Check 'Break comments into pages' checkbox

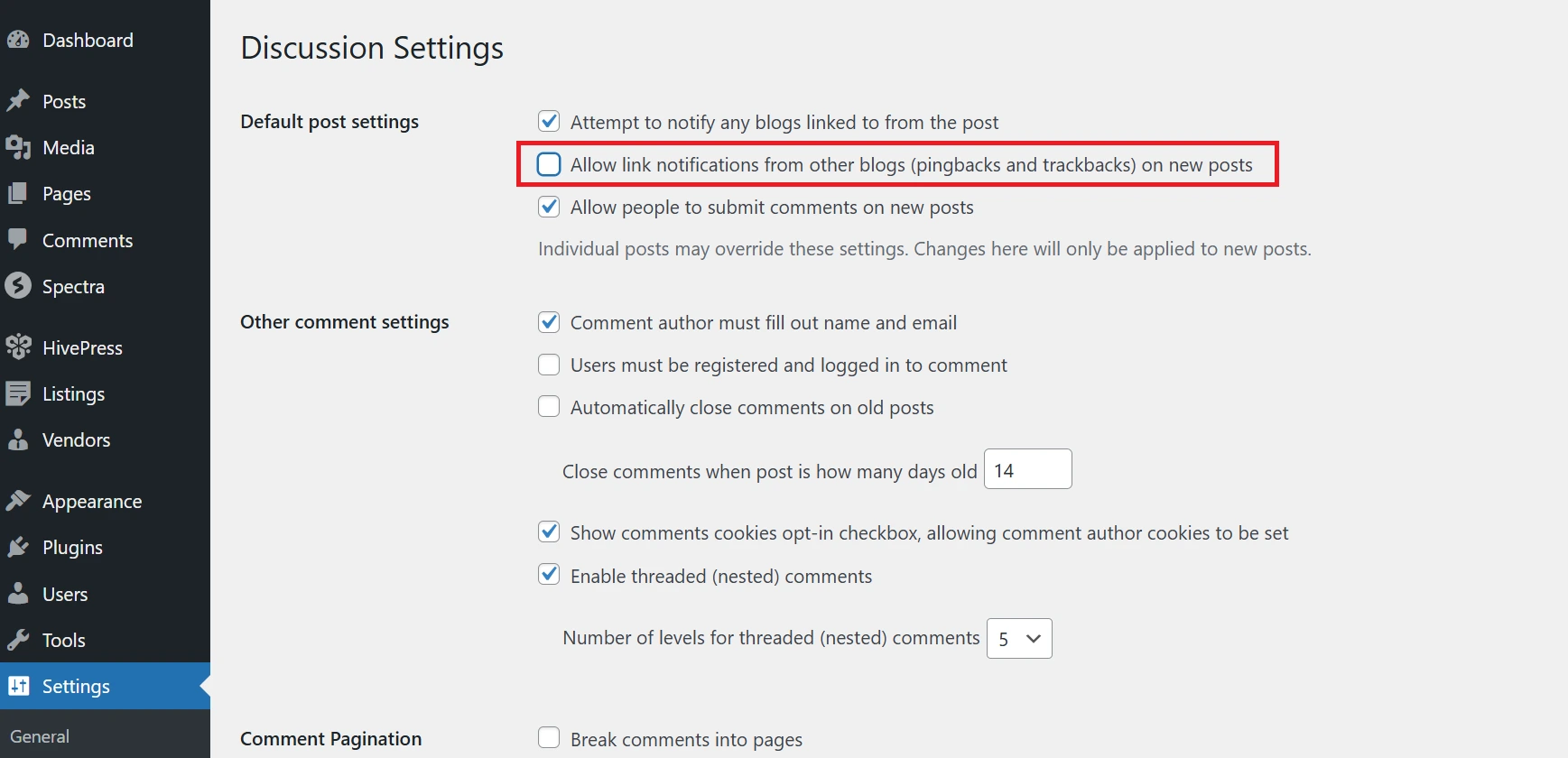tap(549, 738)
